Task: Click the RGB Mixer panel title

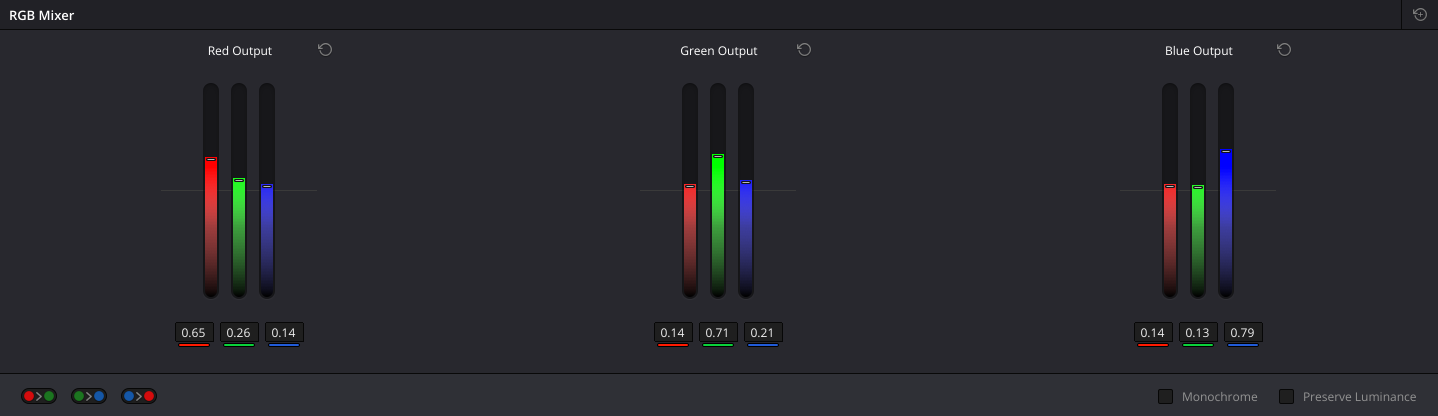Action: 41,15
